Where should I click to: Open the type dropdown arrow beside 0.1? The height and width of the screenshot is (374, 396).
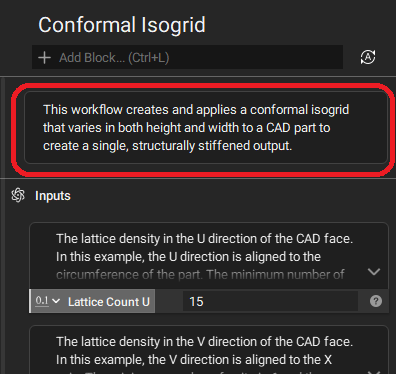click(x=56, y=301)
